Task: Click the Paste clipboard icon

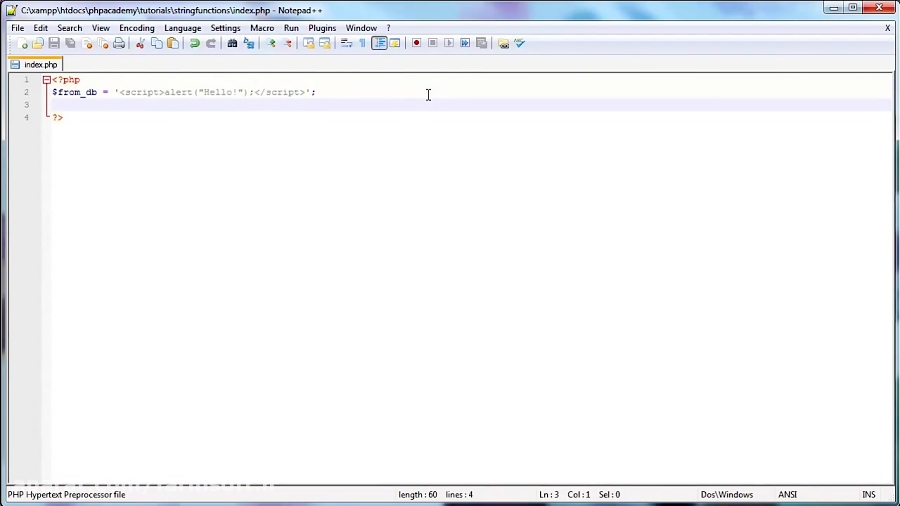Action: click(x=173, y=44)
